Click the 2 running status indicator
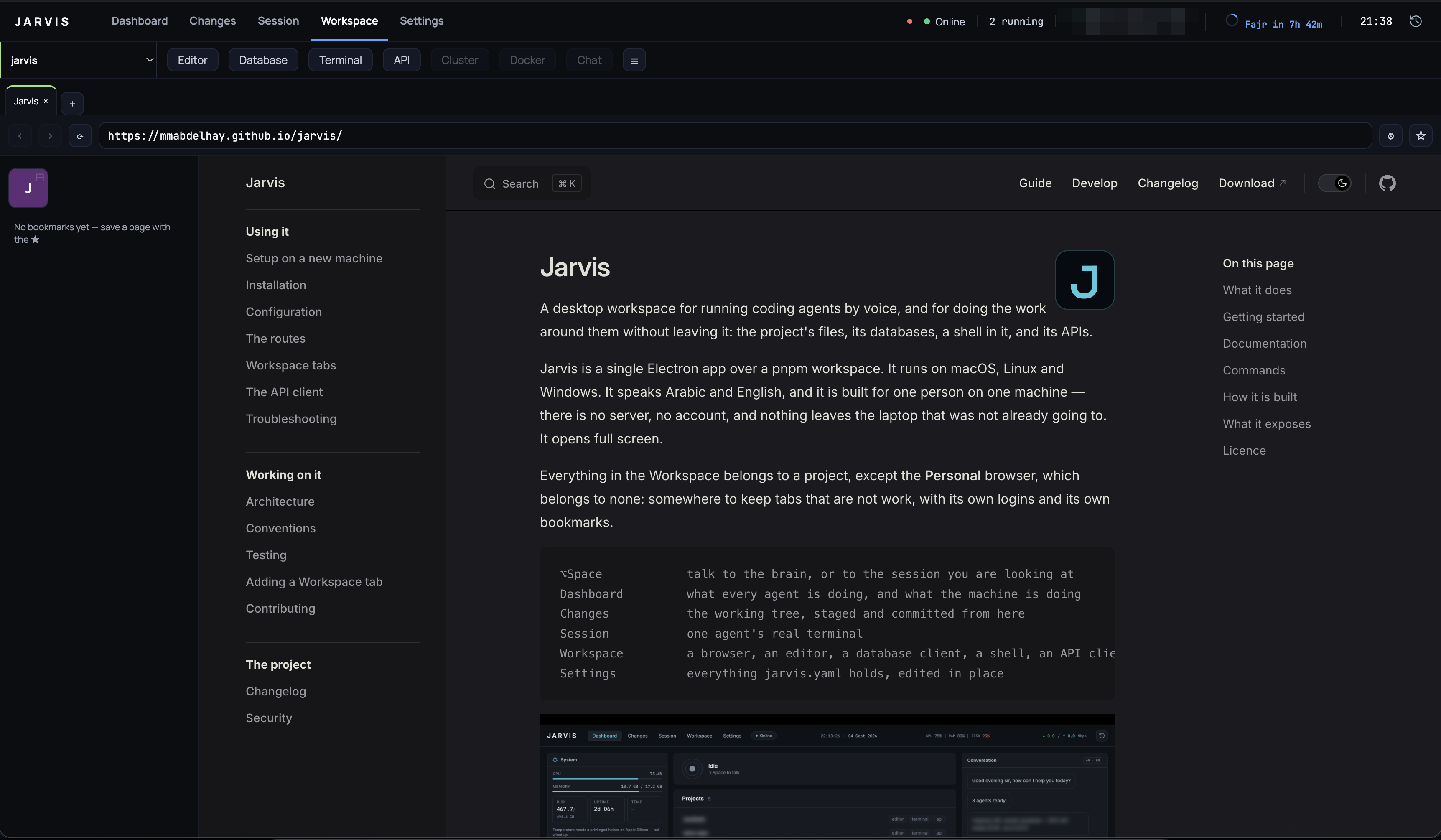 [1016, 22]
